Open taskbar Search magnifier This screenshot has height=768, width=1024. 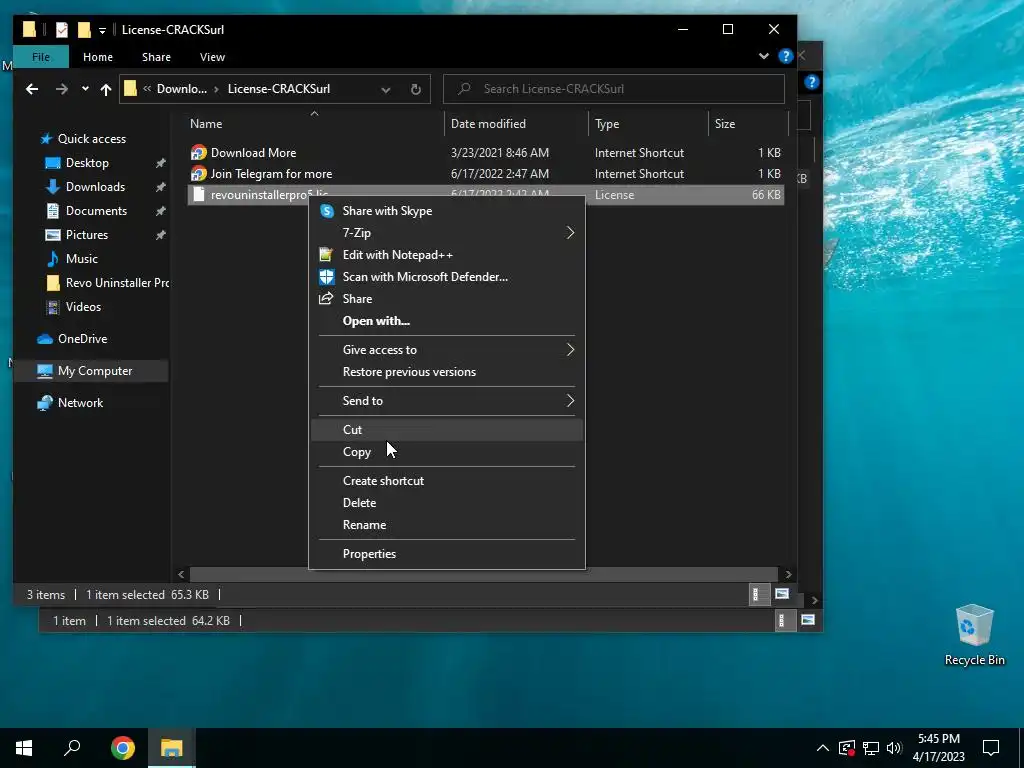coord(72,748)
